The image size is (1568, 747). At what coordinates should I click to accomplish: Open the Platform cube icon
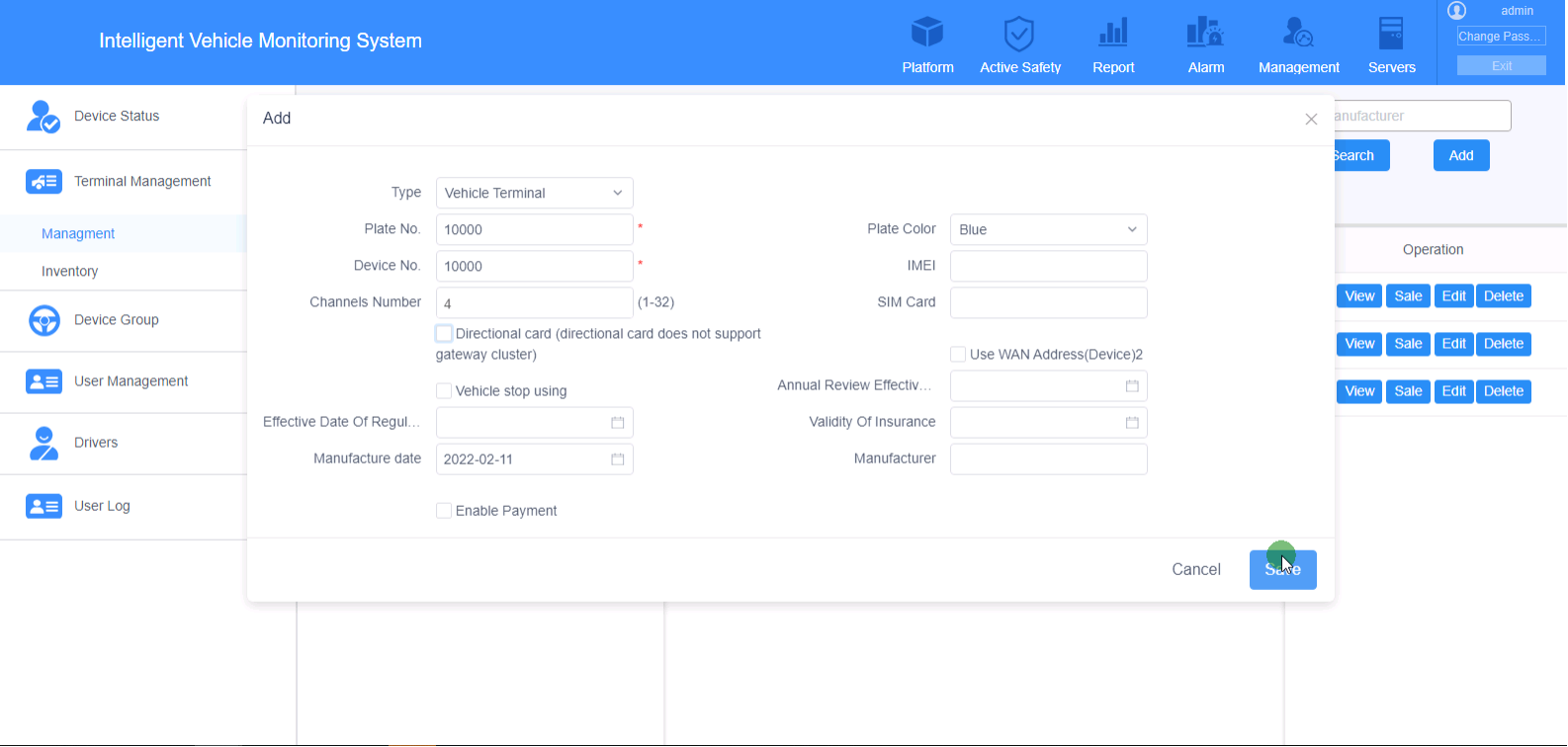tap(927, 33)
